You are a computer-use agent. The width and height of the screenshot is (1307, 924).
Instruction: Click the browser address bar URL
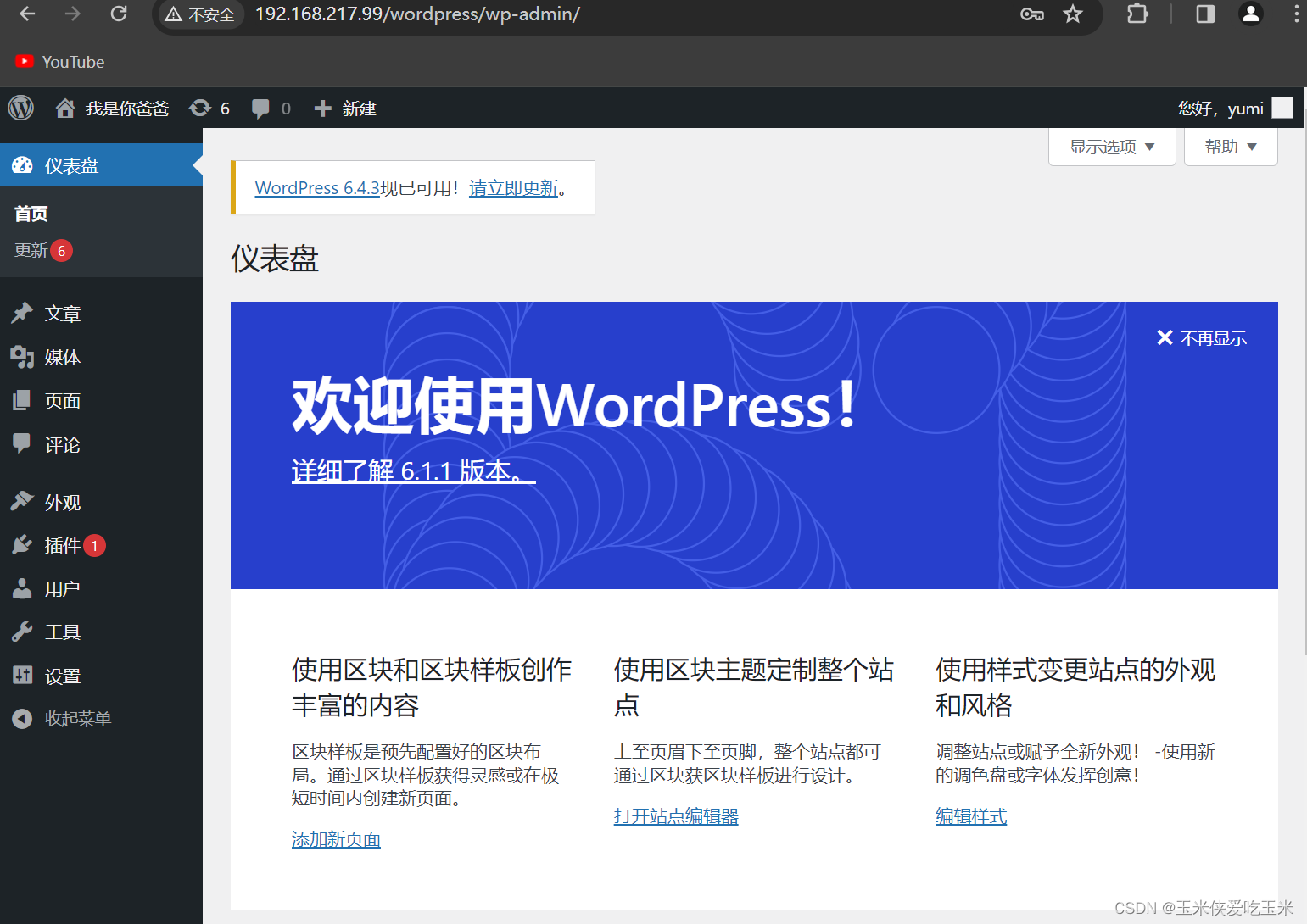coord(417,14)
